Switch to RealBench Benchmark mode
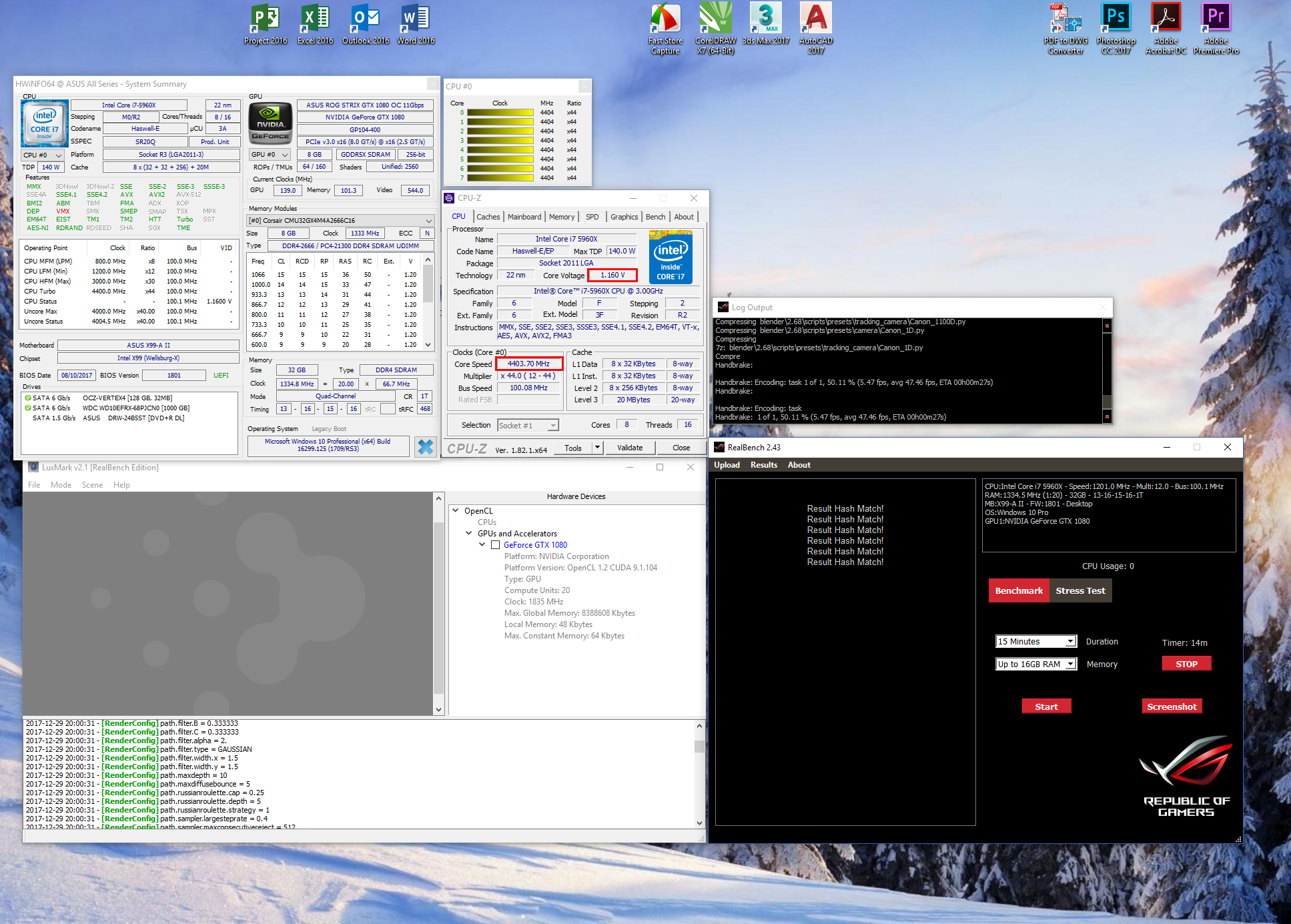Image resolution: width=1291 pixels, height=924 pixels. [1018, 591]
